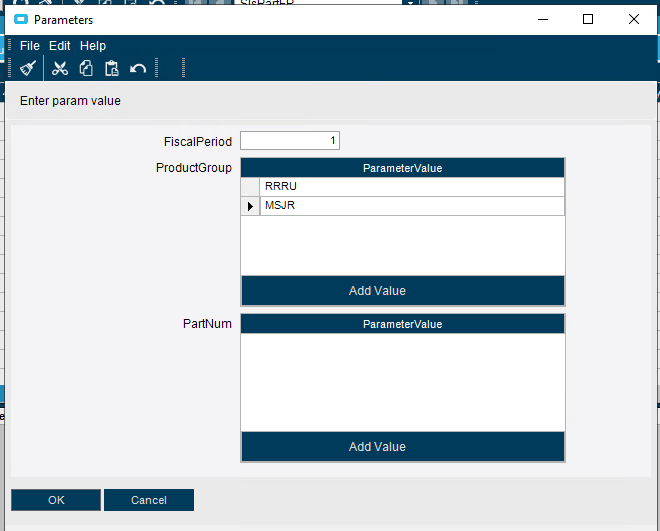Click the row header beside RRRU
This screenshot has height=531, width=660.
(x=250, y=187)
